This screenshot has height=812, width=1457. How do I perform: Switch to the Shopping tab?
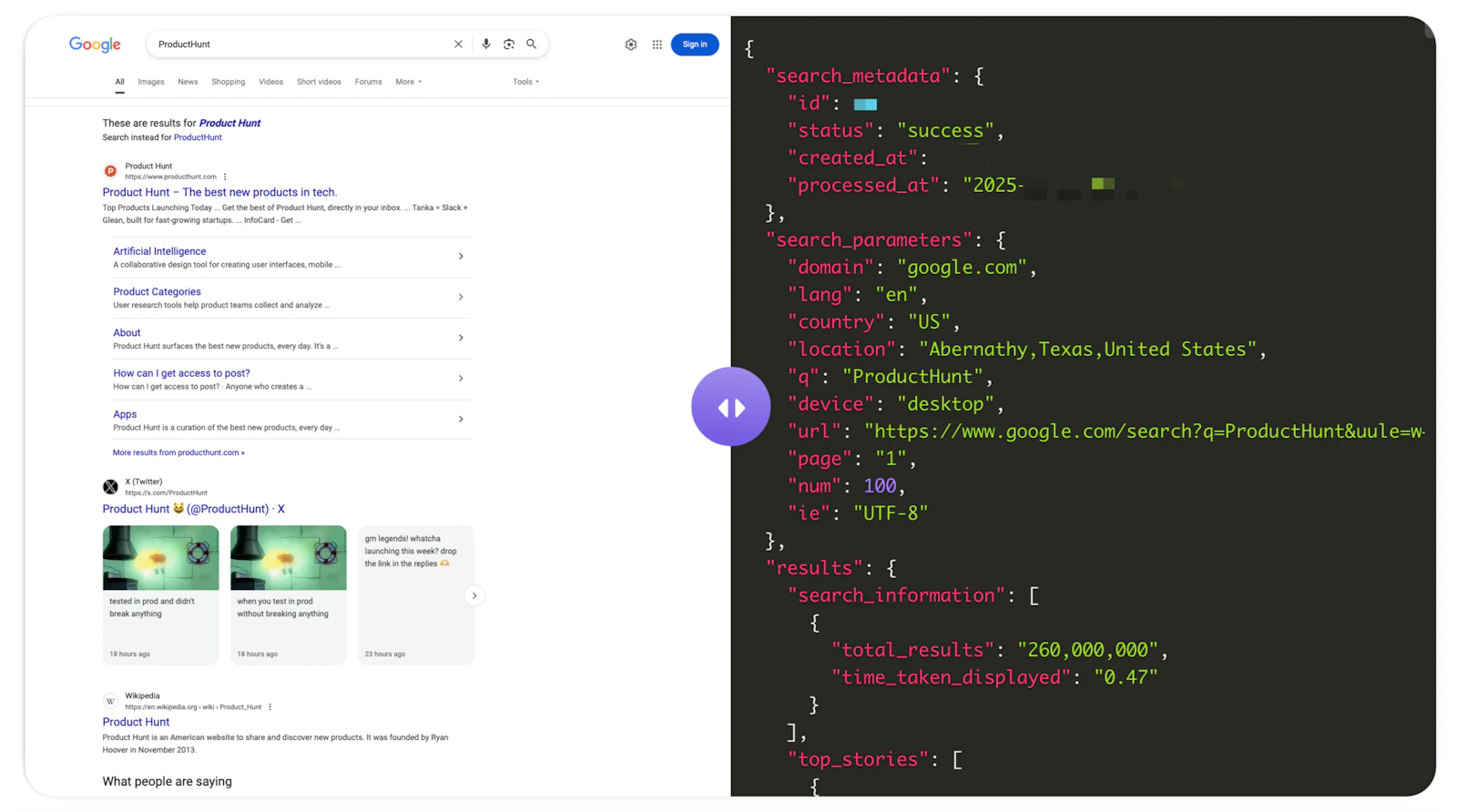coord(229,82)
